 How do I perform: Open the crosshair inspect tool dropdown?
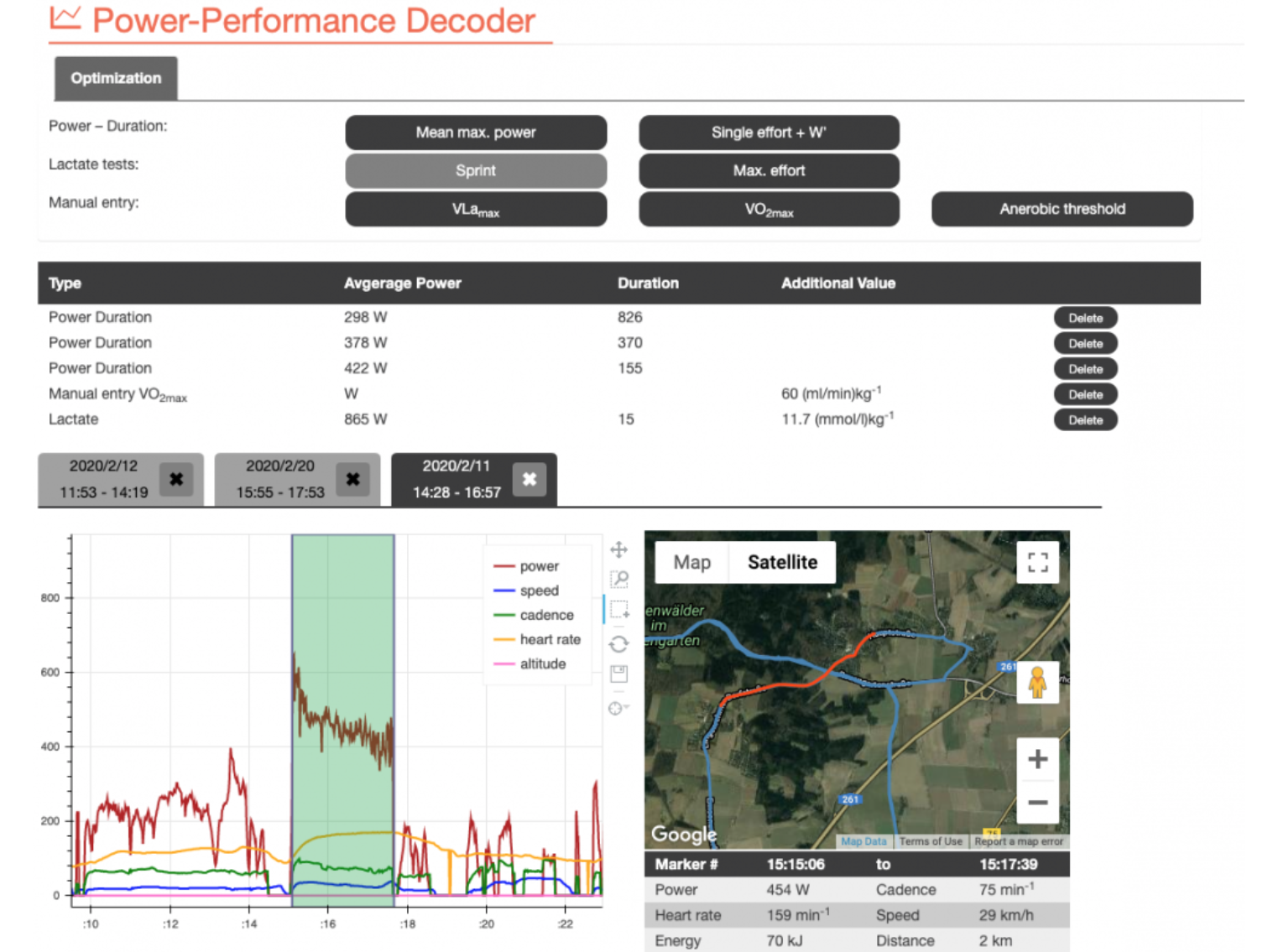tap(618, 709)
